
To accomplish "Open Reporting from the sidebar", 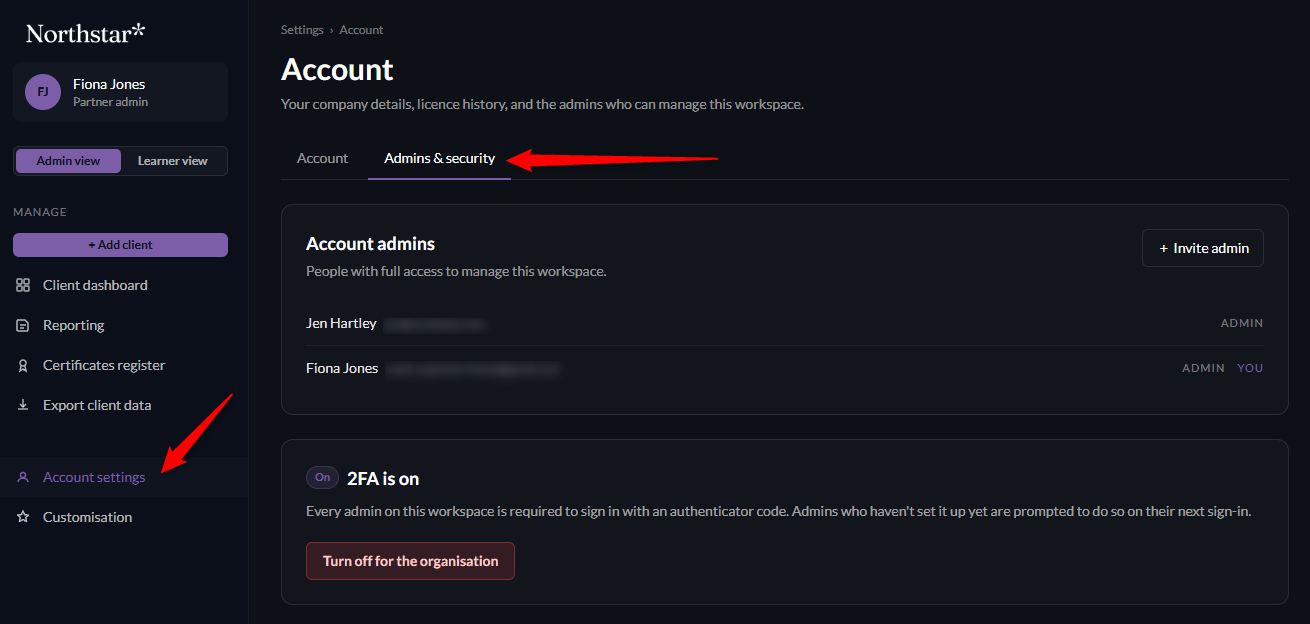I will [73, 325].
